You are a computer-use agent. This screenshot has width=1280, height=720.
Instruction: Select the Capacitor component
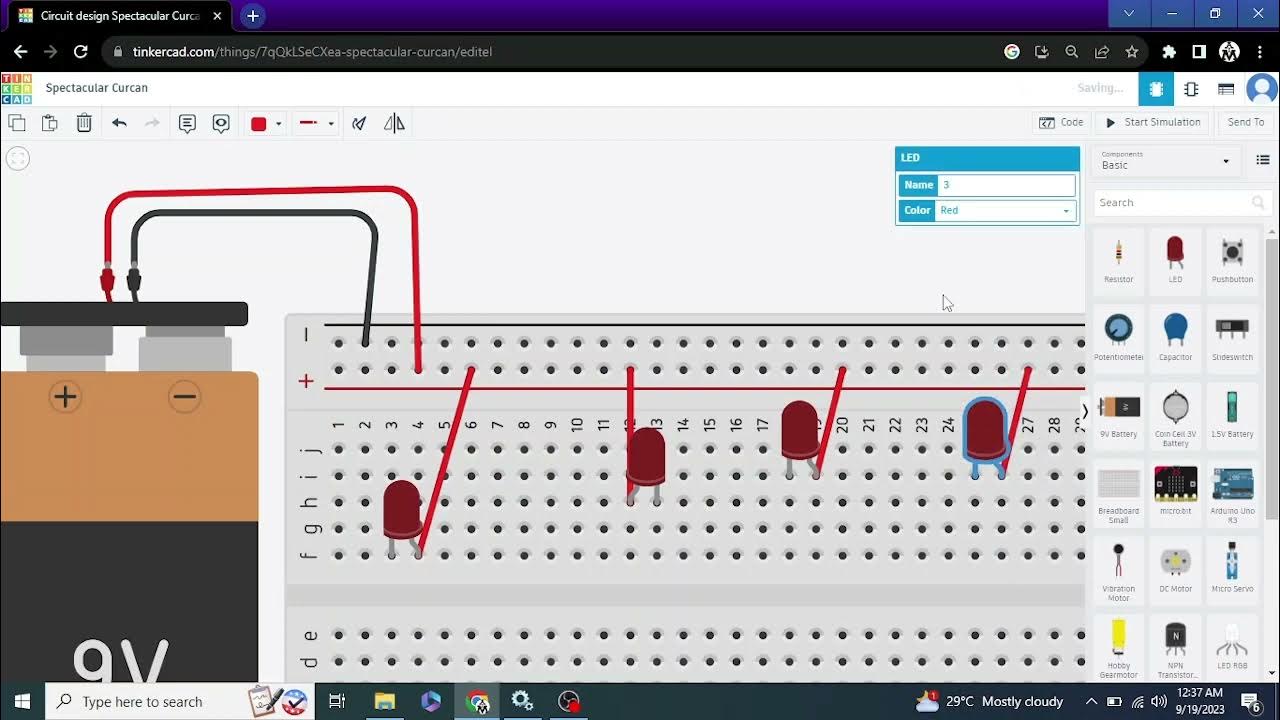pos(1175,336)
